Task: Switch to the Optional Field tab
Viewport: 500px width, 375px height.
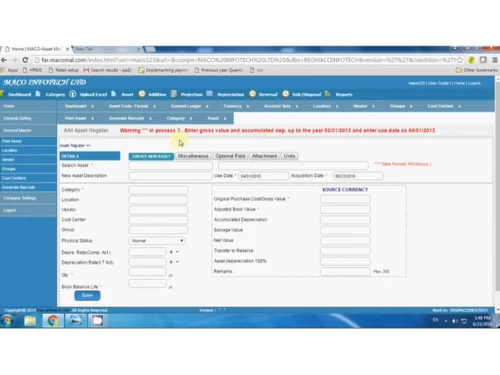Action: click(x=230, y=156)
